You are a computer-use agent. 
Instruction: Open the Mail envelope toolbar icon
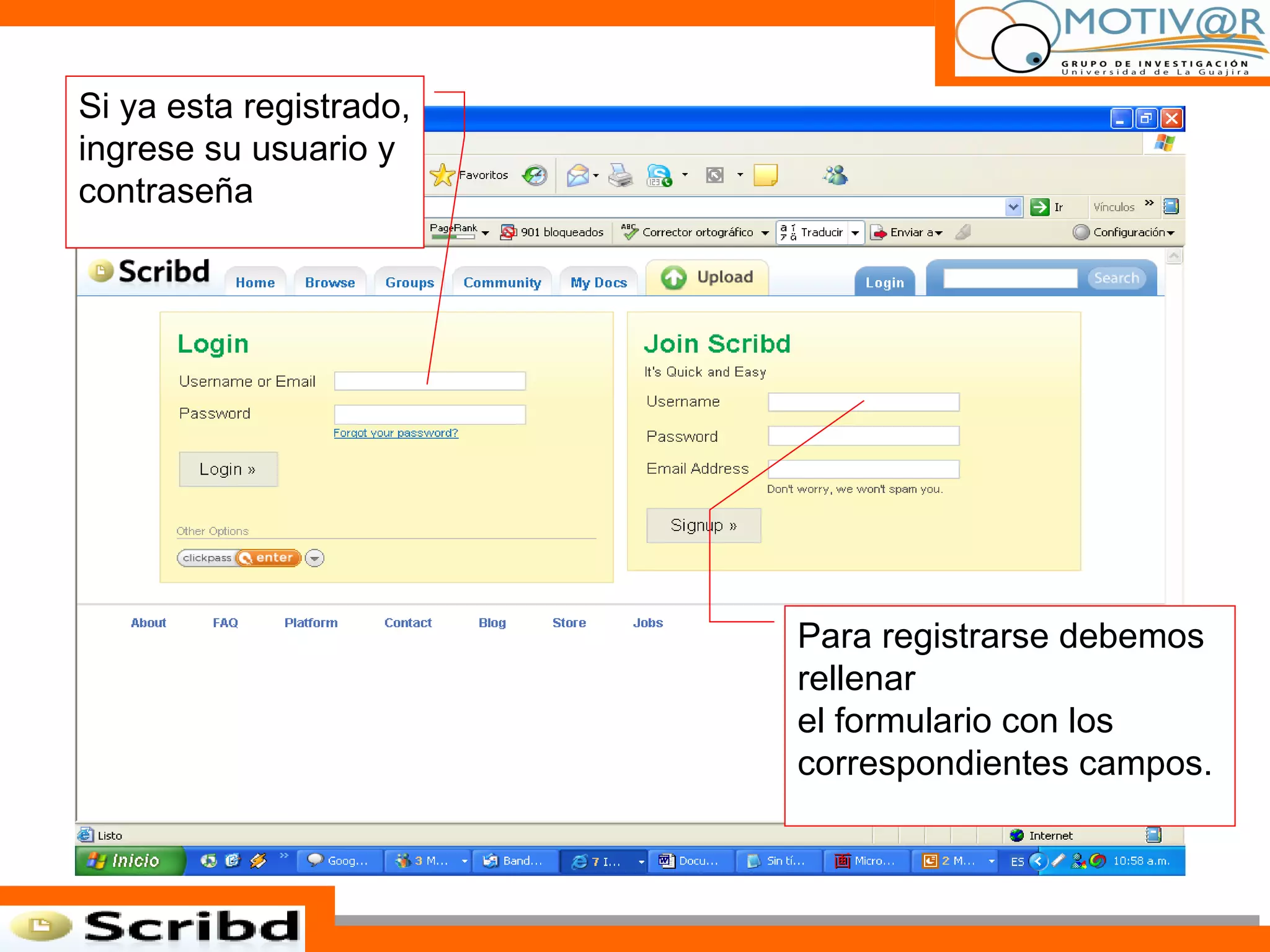[577, 175]
